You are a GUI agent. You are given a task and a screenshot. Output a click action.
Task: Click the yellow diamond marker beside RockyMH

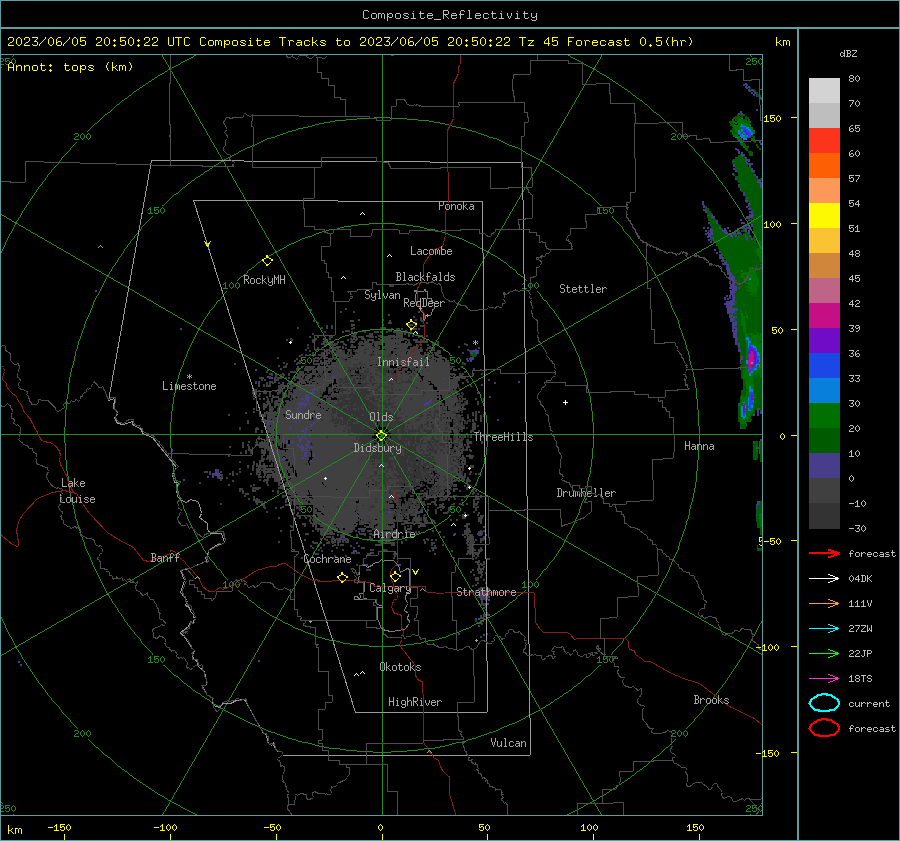pos(267,261)
